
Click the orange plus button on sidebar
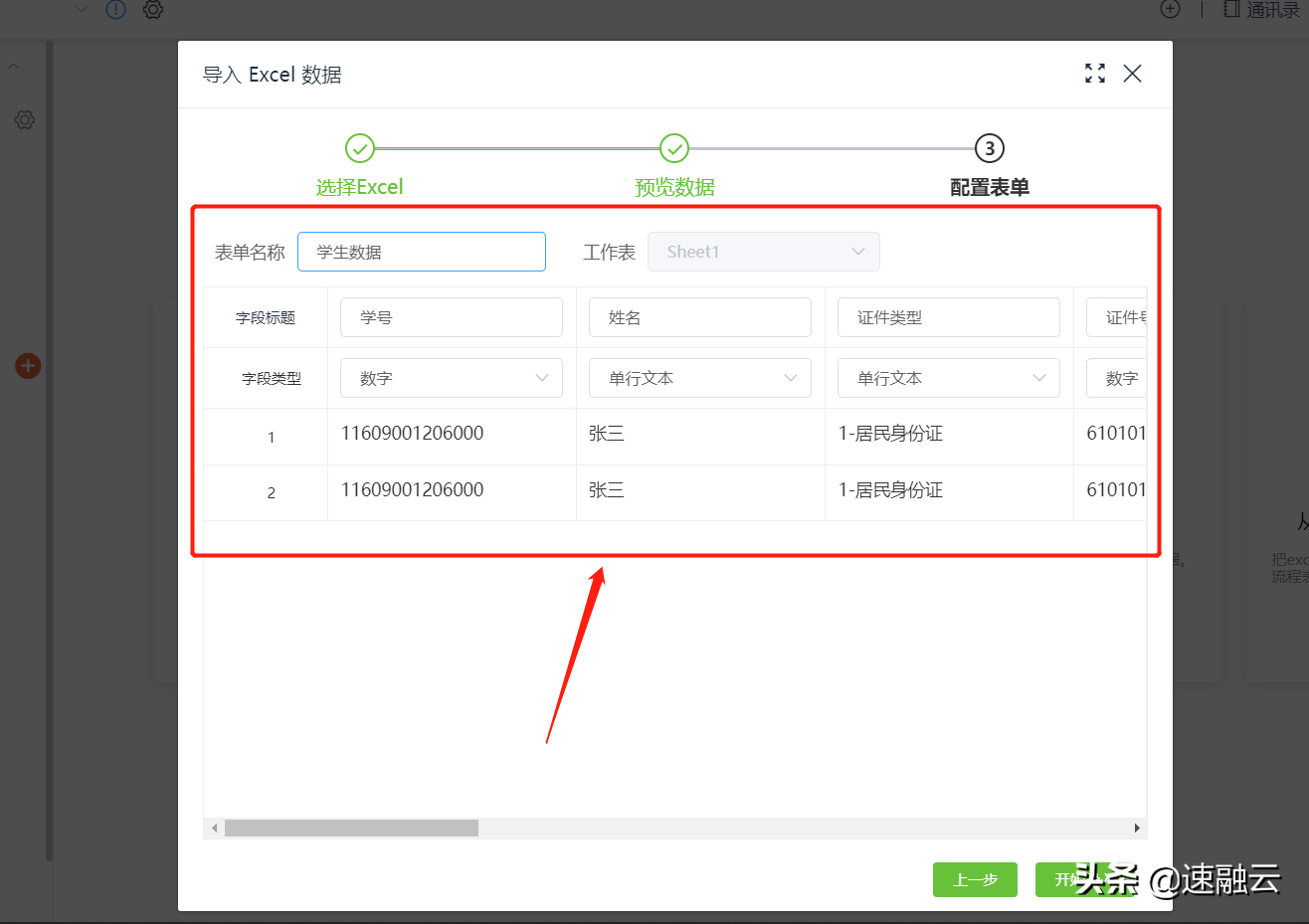[x=28, y=366]
